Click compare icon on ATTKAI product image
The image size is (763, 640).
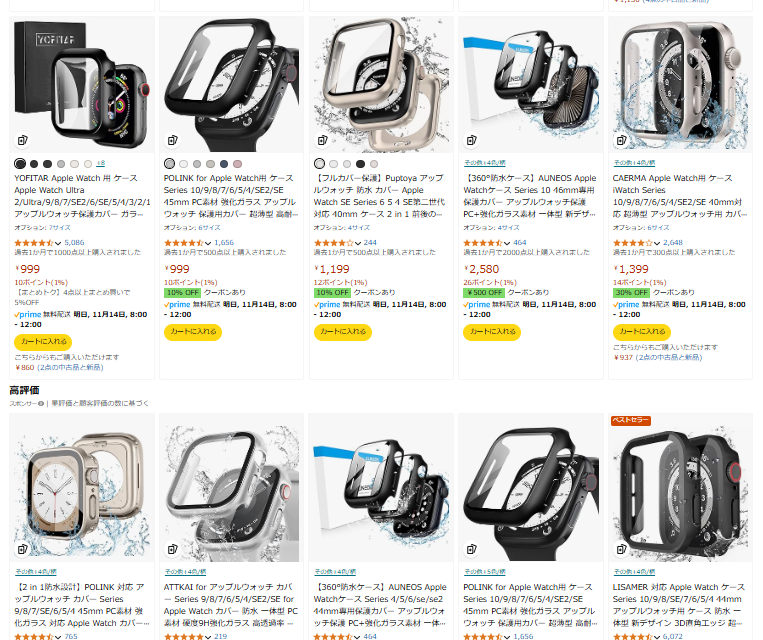[173, 549]
